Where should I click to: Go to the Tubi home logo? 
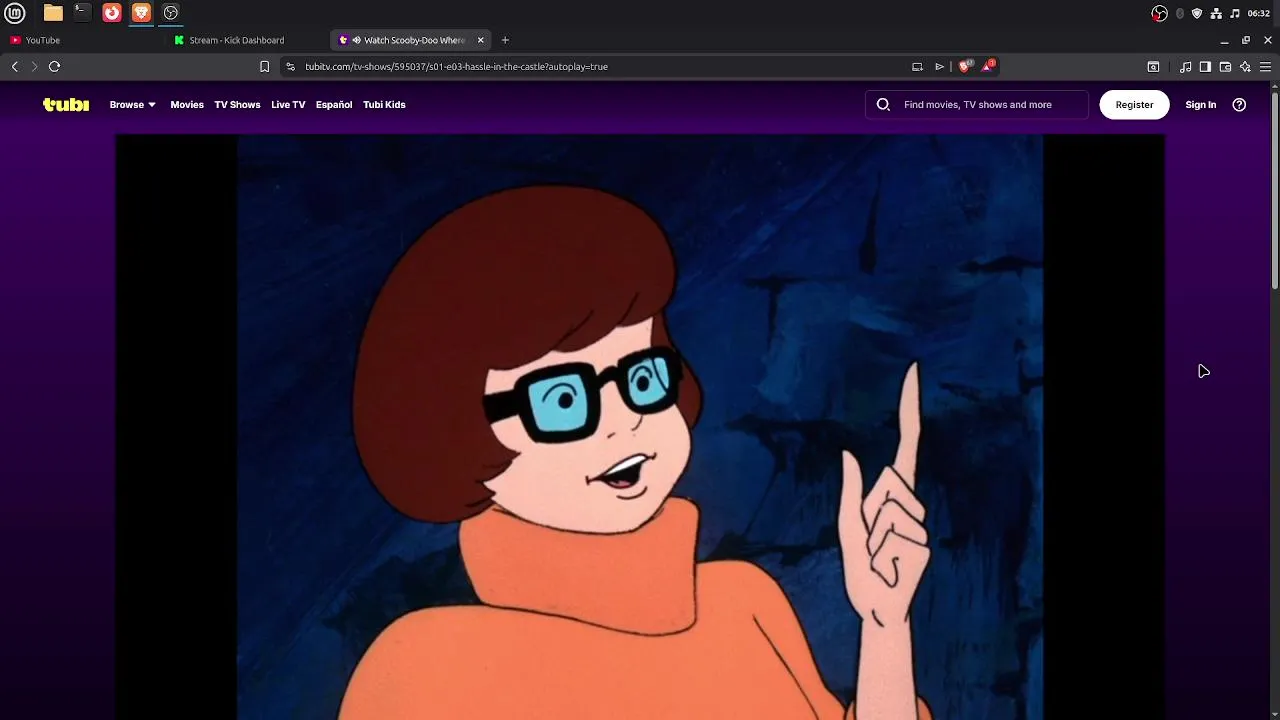(x=66, y=104)
